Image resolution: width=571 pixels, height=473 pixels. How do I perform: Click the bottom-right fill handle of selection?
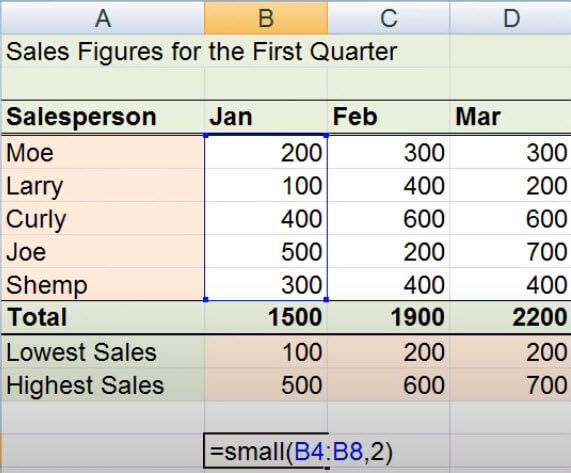pos(326,299)
